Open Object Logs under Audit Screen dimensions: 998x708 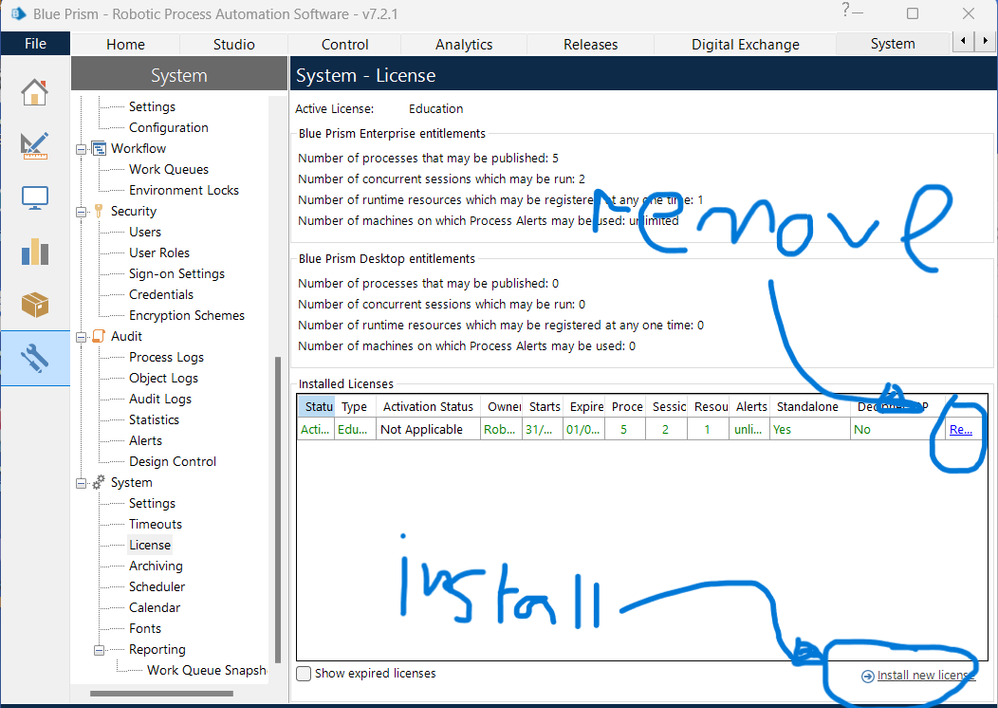click(164, 378)
